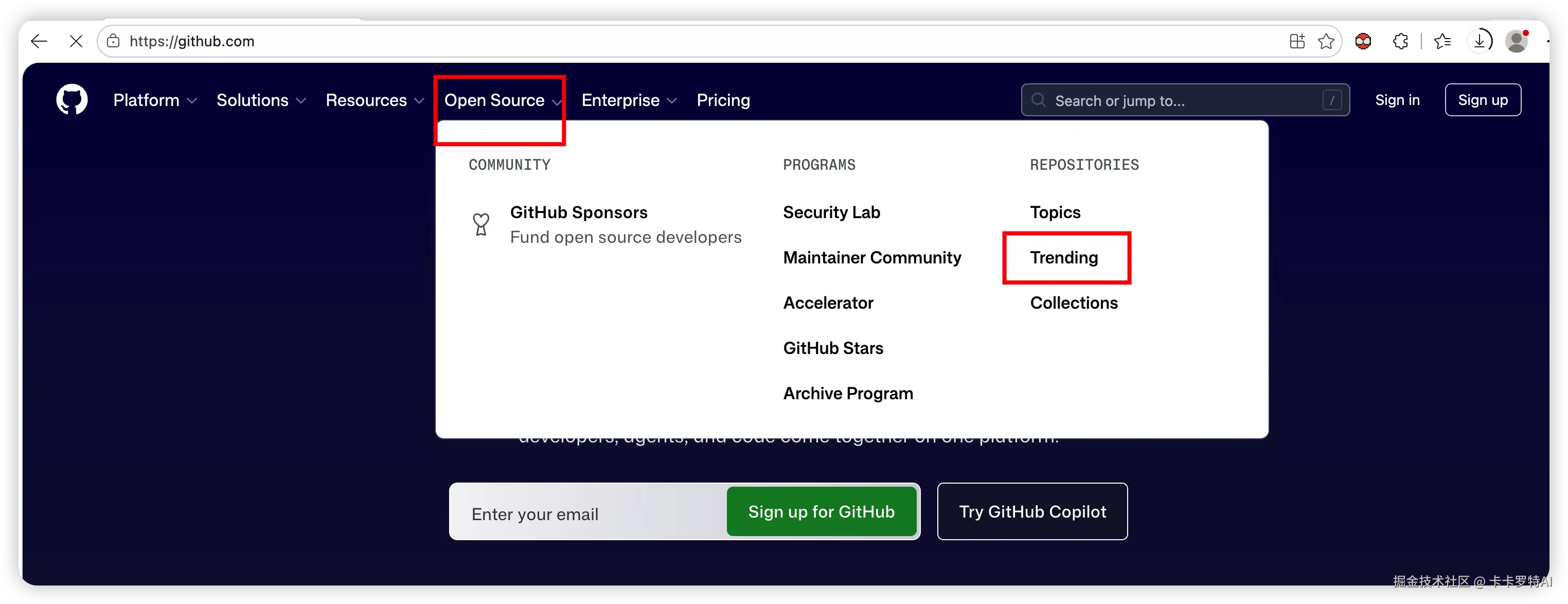This screenshot has height=604, width=1568.
Task: Open the browser extensions puzzle icon
Action: tap(1401, 41)
